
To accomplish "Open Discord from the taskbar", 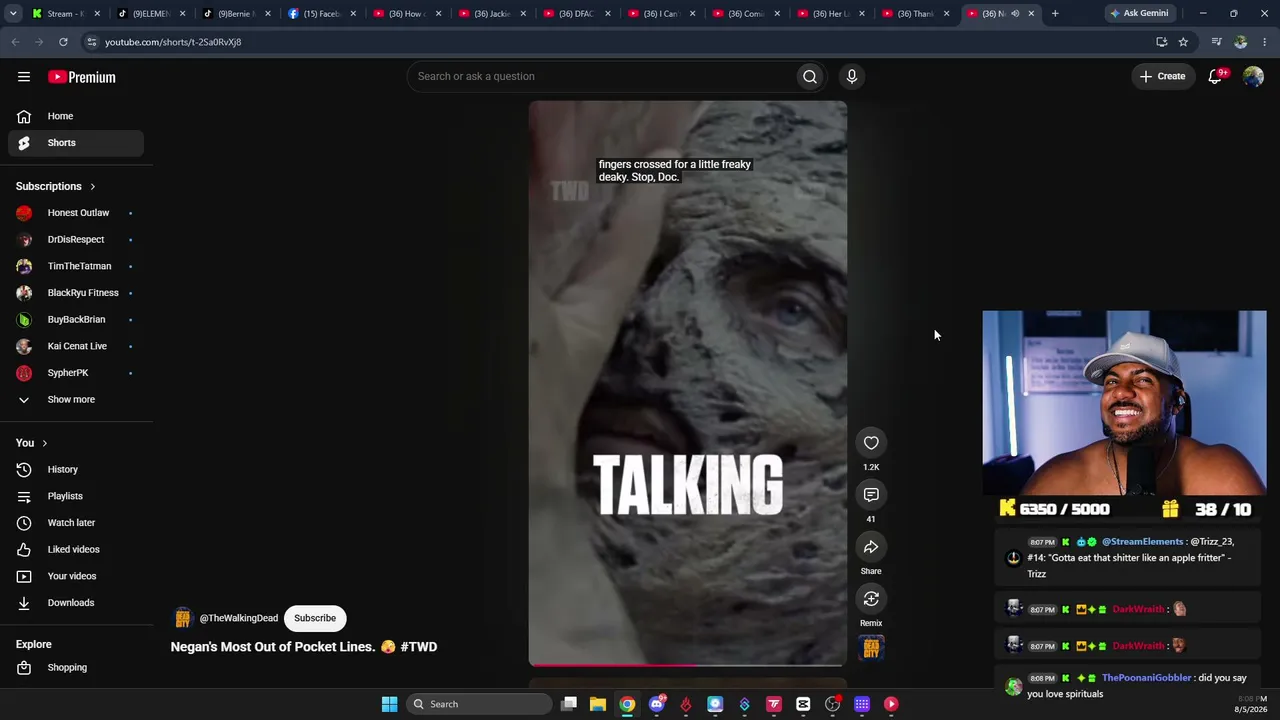I will [656, 704].
